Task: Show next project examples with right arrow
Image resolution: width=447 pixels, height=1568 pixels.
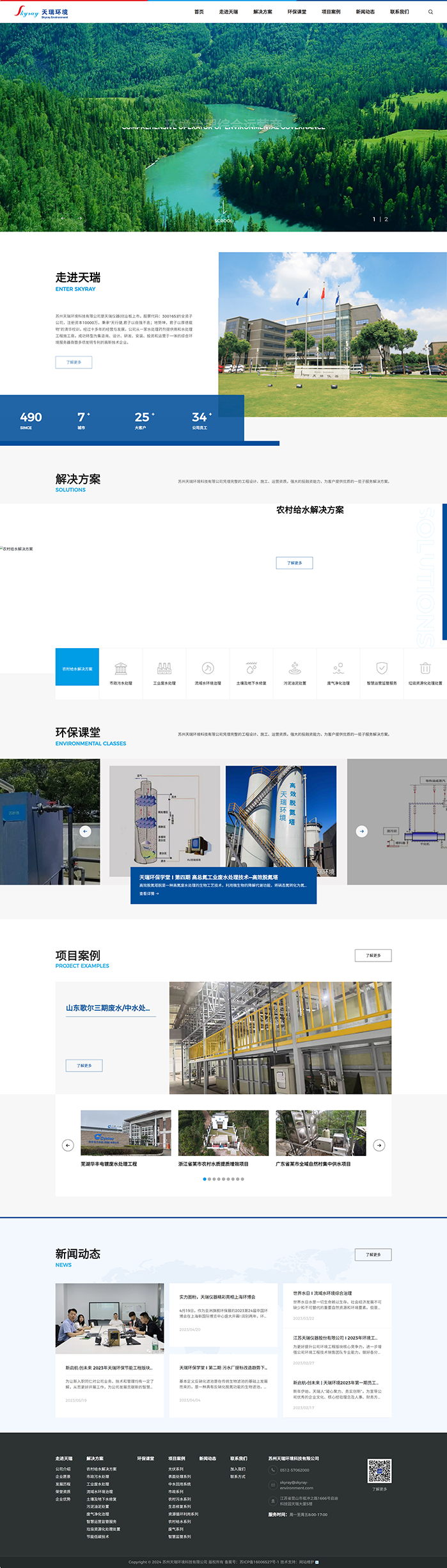Action: tap(379, 1145)
